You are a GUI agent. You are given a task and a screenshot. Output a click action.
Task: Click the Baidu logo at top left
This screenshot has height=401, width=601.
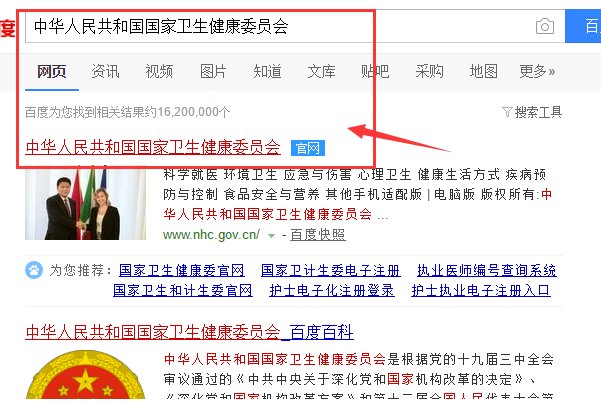[x=8, y=28]
